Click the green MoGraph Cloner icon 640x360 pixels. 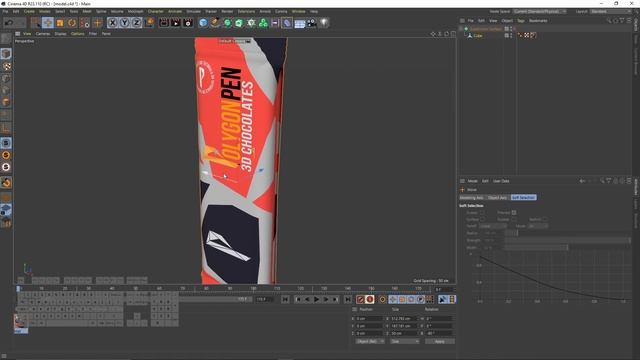263,23
